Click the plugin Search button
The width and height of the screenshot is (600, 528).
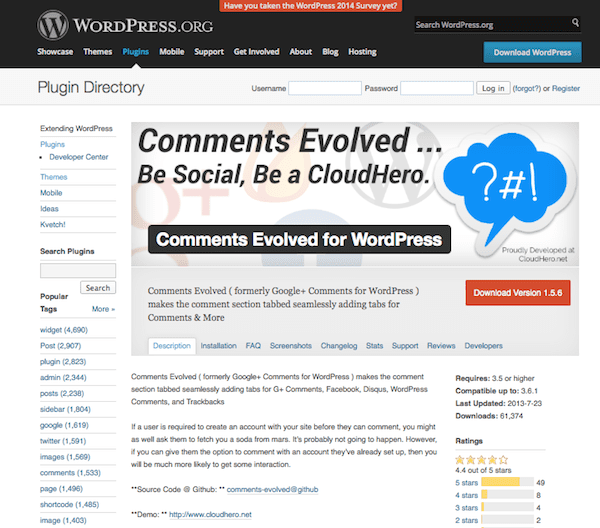click(x=98, y=288)
